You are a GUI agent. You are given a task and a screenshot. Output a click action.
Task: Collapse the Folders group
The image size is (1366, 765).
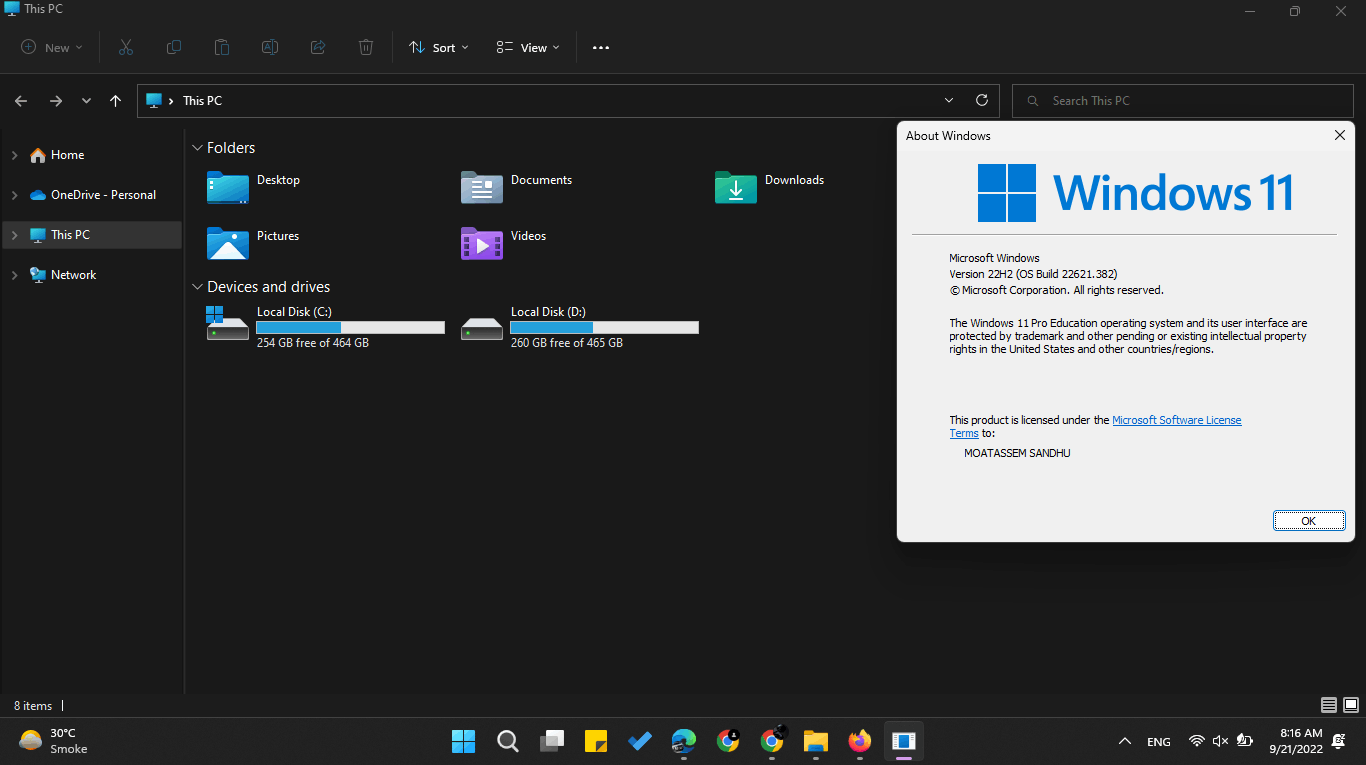197,148
